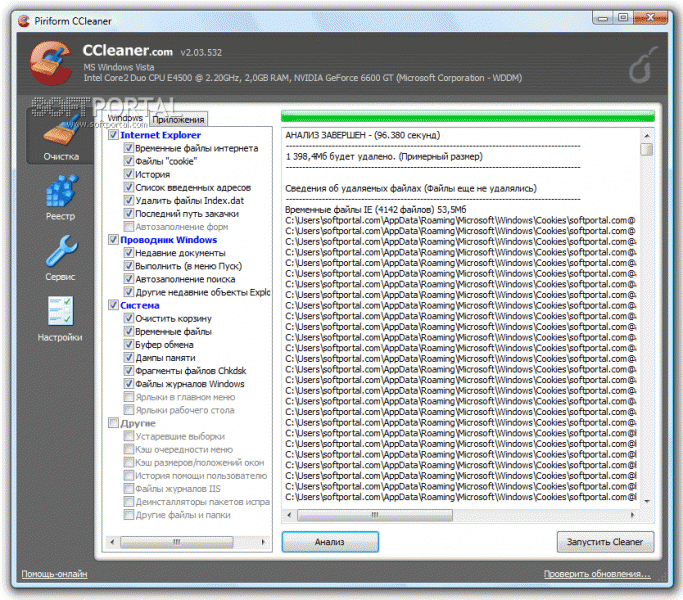Image resolution: width=683 pixels, height=600 pixels.
Task: Click the CCleaner logo in header
Action: coord(51,62)
